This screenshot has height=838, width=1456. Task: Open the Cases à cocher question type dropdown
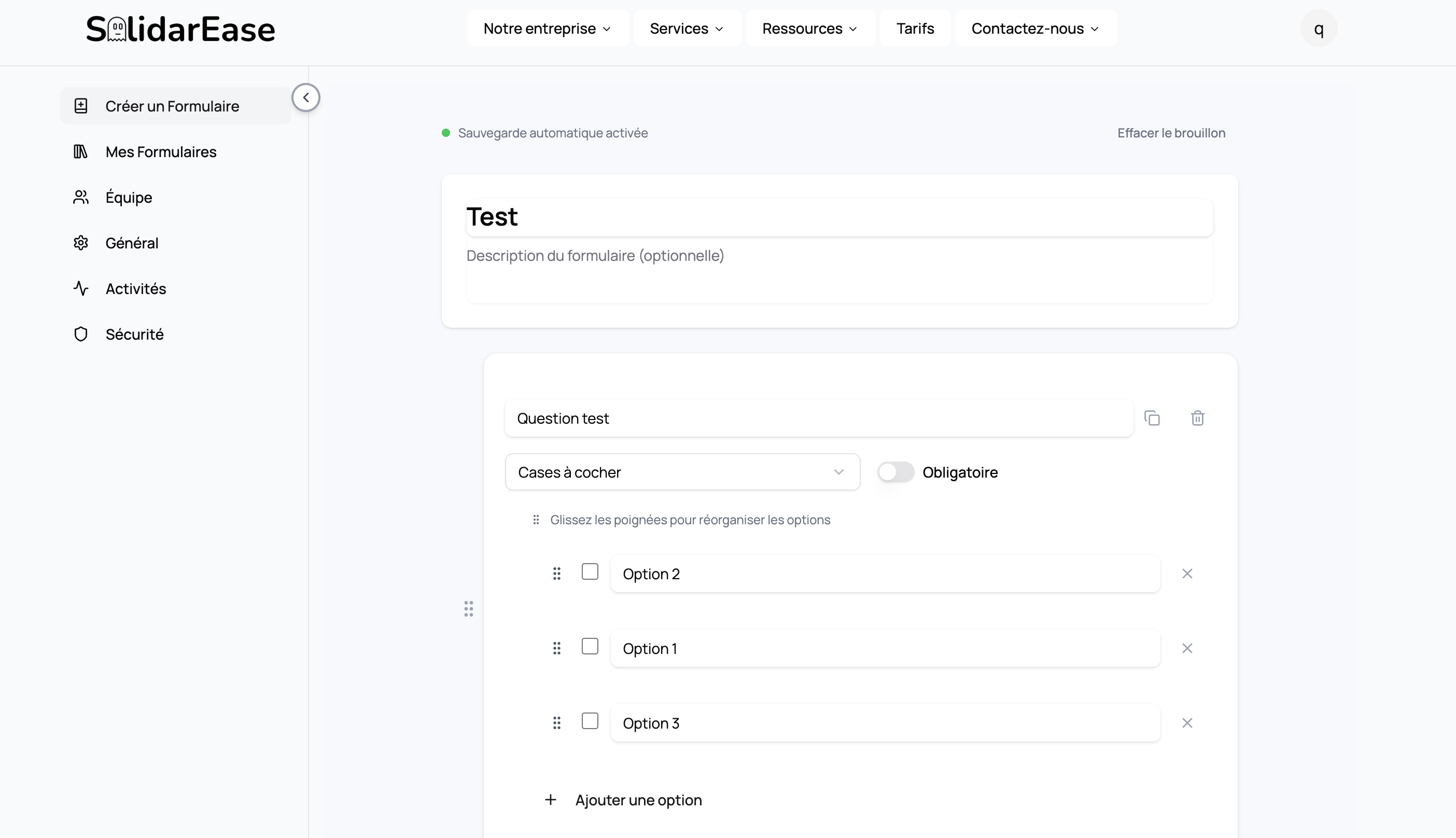coord(682,471)
